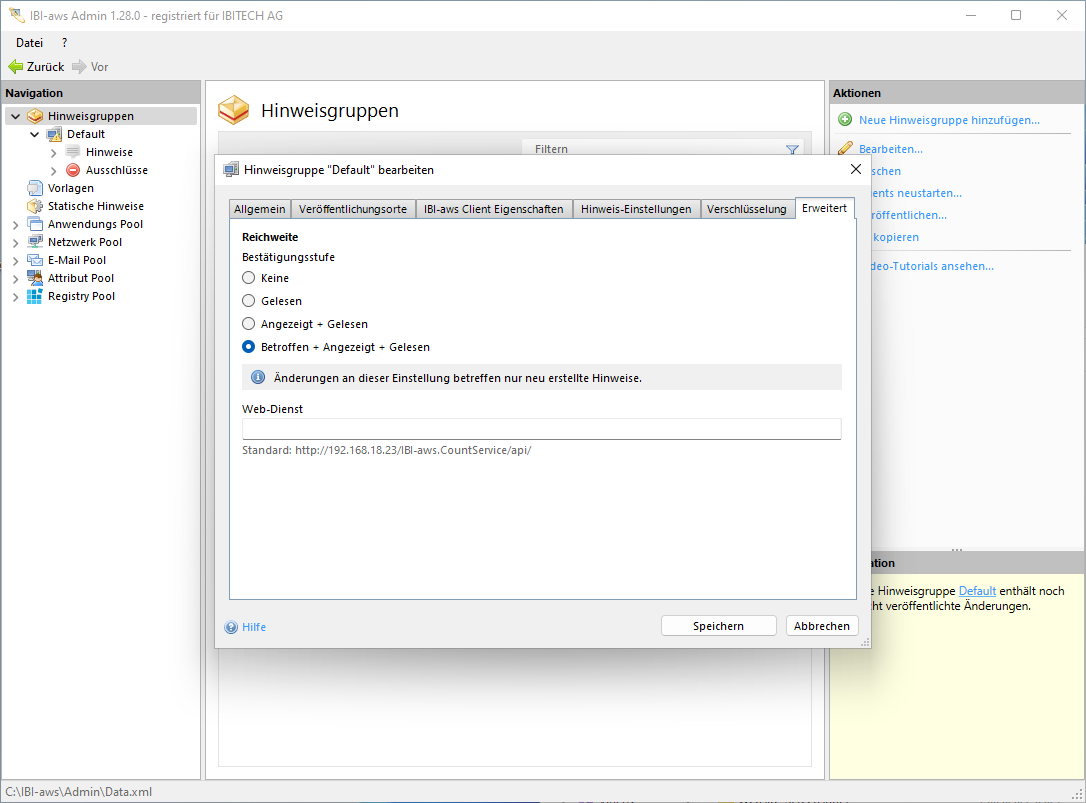Click the Statische Hinweise icon
1086x803 pixels.
(x=35, y=206)
